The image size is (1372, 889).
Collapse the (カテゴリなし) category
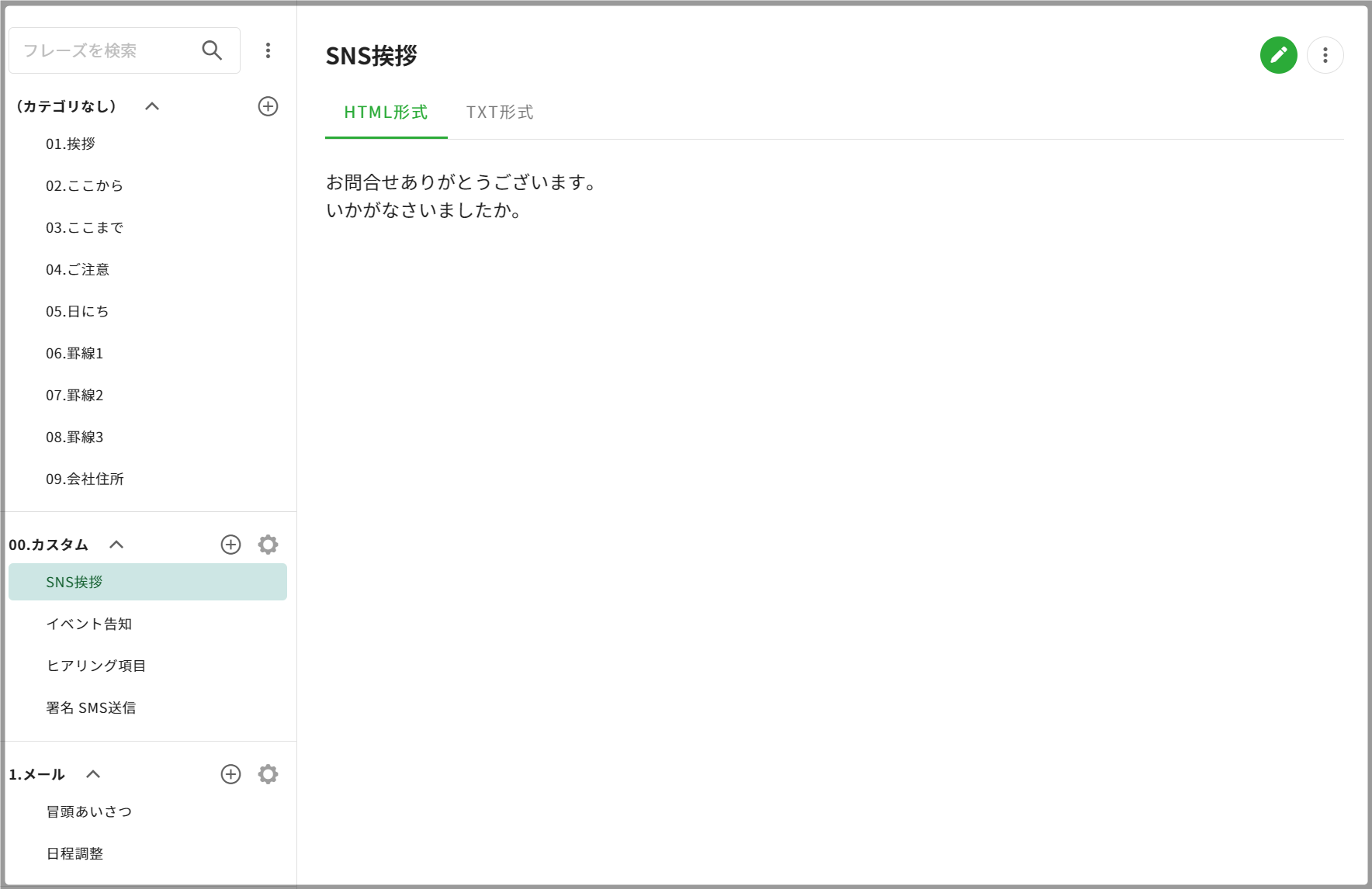coord(152,106)
